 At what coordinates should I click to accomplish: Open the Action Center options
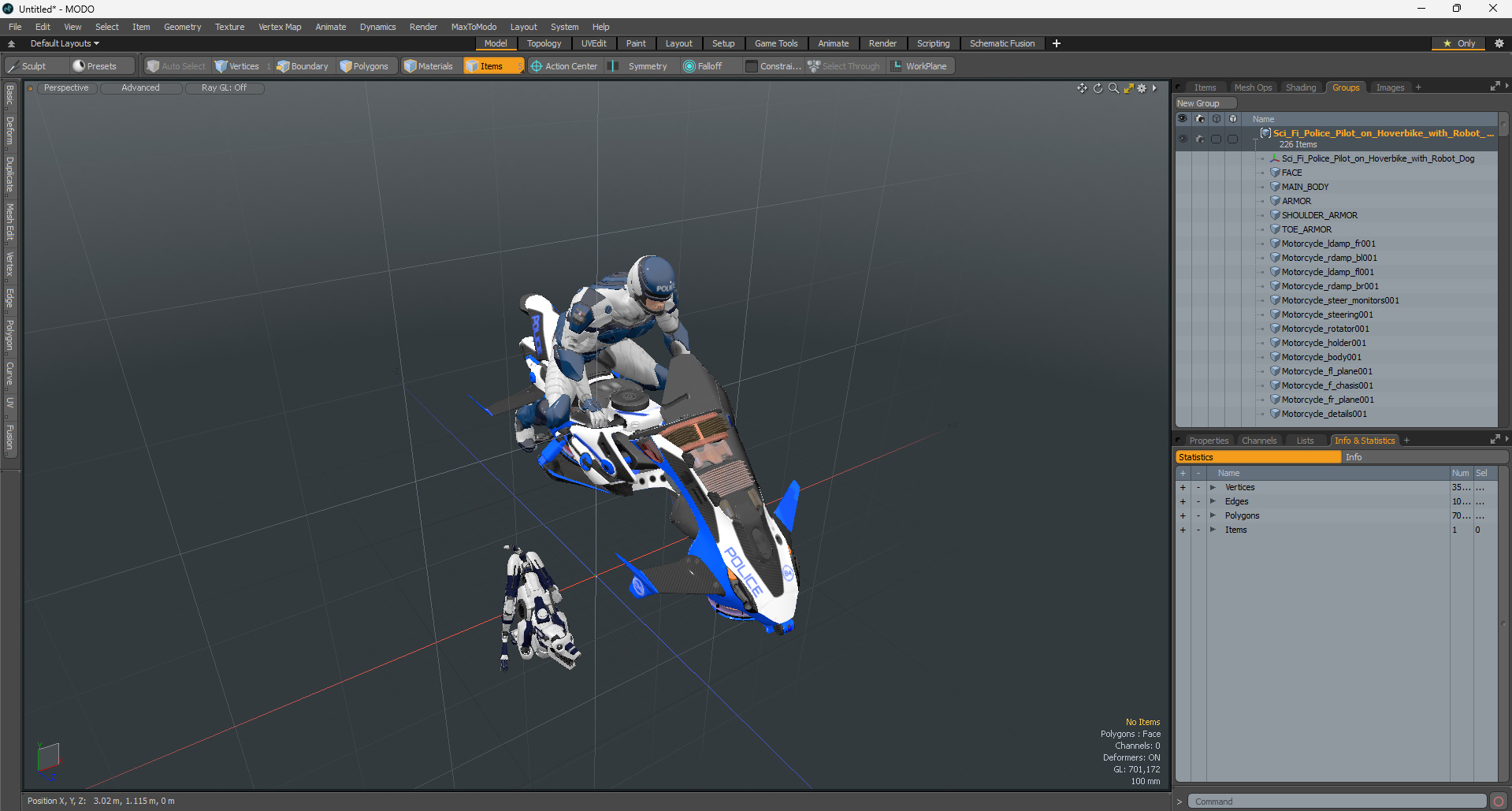564,66
